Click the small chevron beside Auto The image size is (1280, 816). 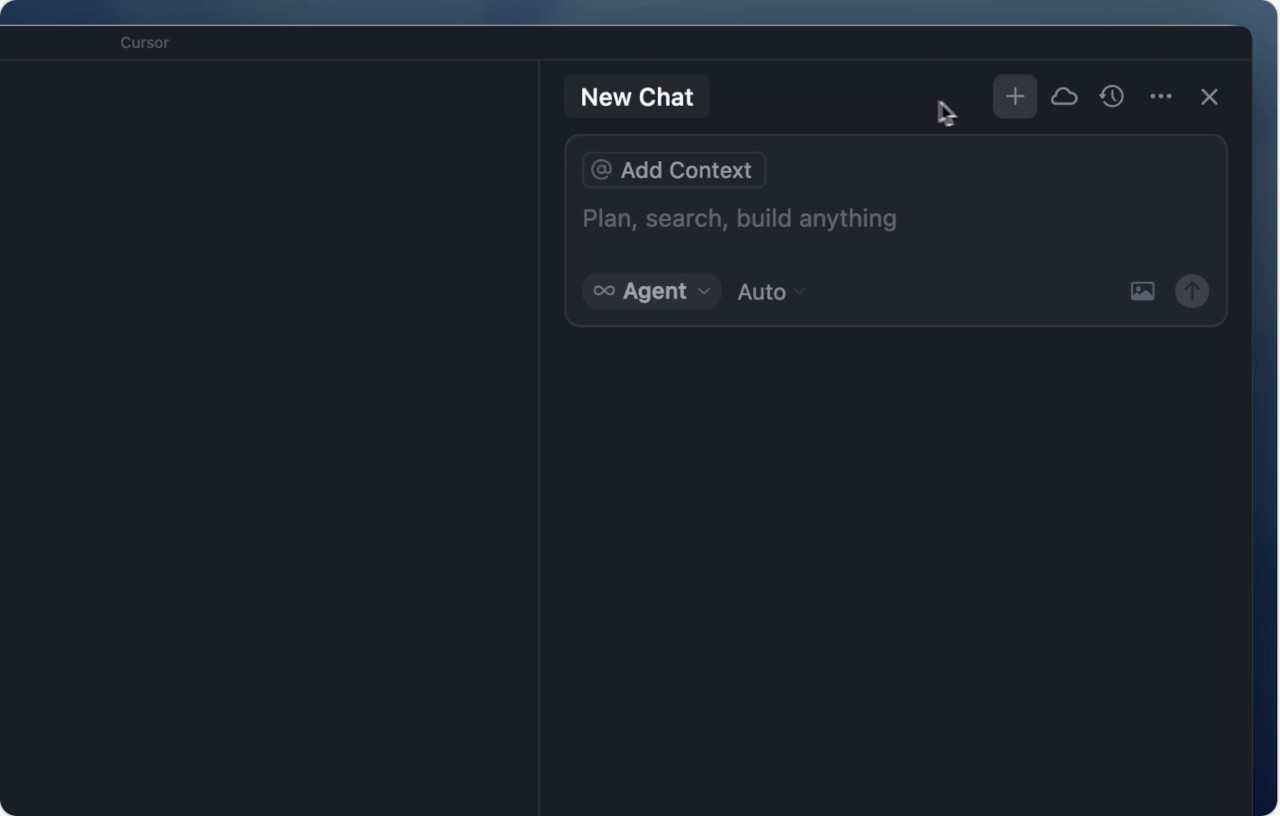(799, 292)
